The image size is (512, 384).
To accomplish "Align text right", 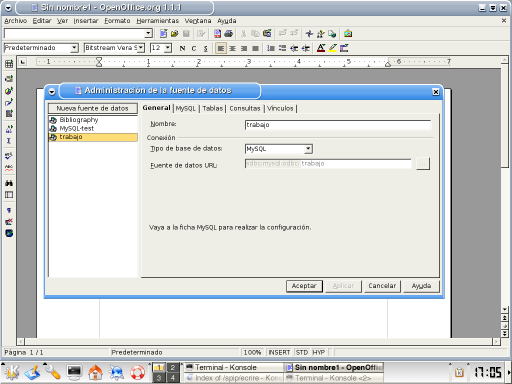I will click(244, 48).
